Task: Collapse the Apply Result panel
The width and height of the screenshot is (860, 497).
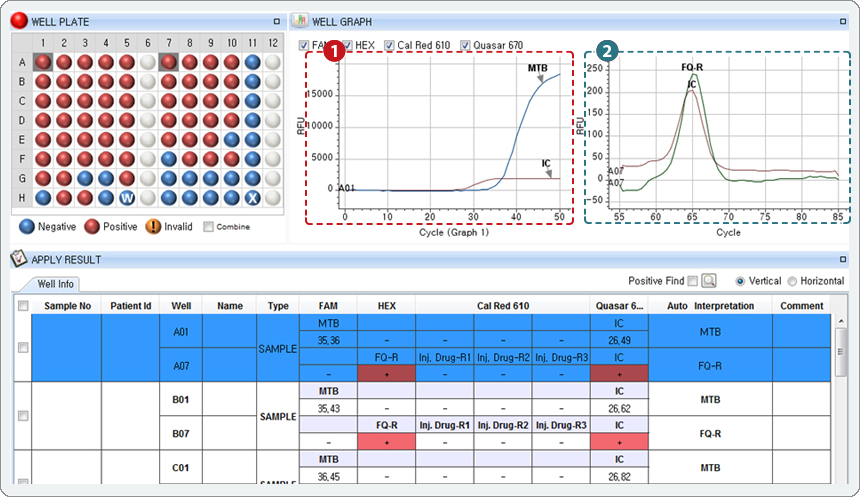Action: coord(845,260)
